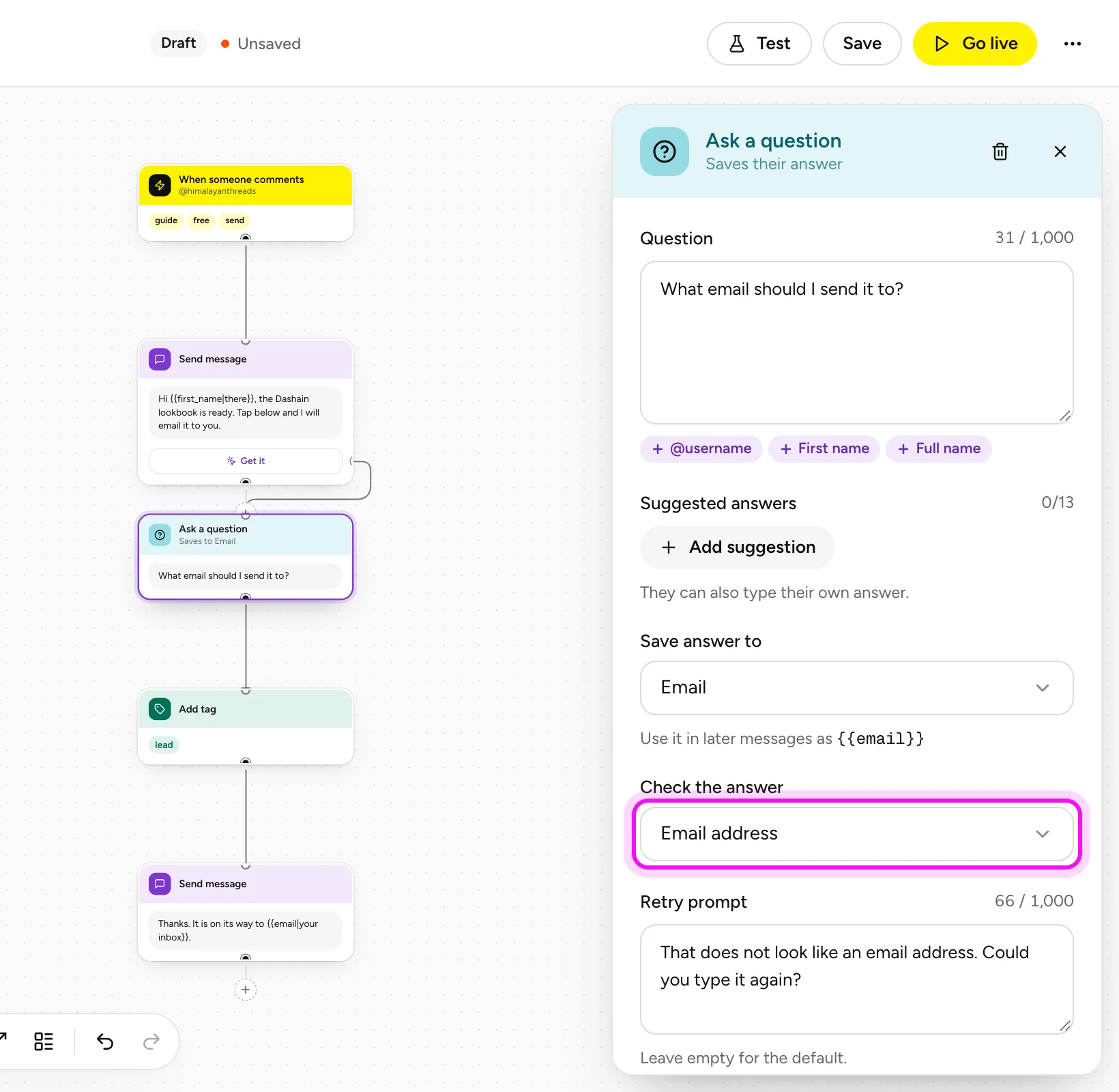Select the 'free' keyword chip
Viewport: 1119px width, 1092px height.
(x=201, y=220)
